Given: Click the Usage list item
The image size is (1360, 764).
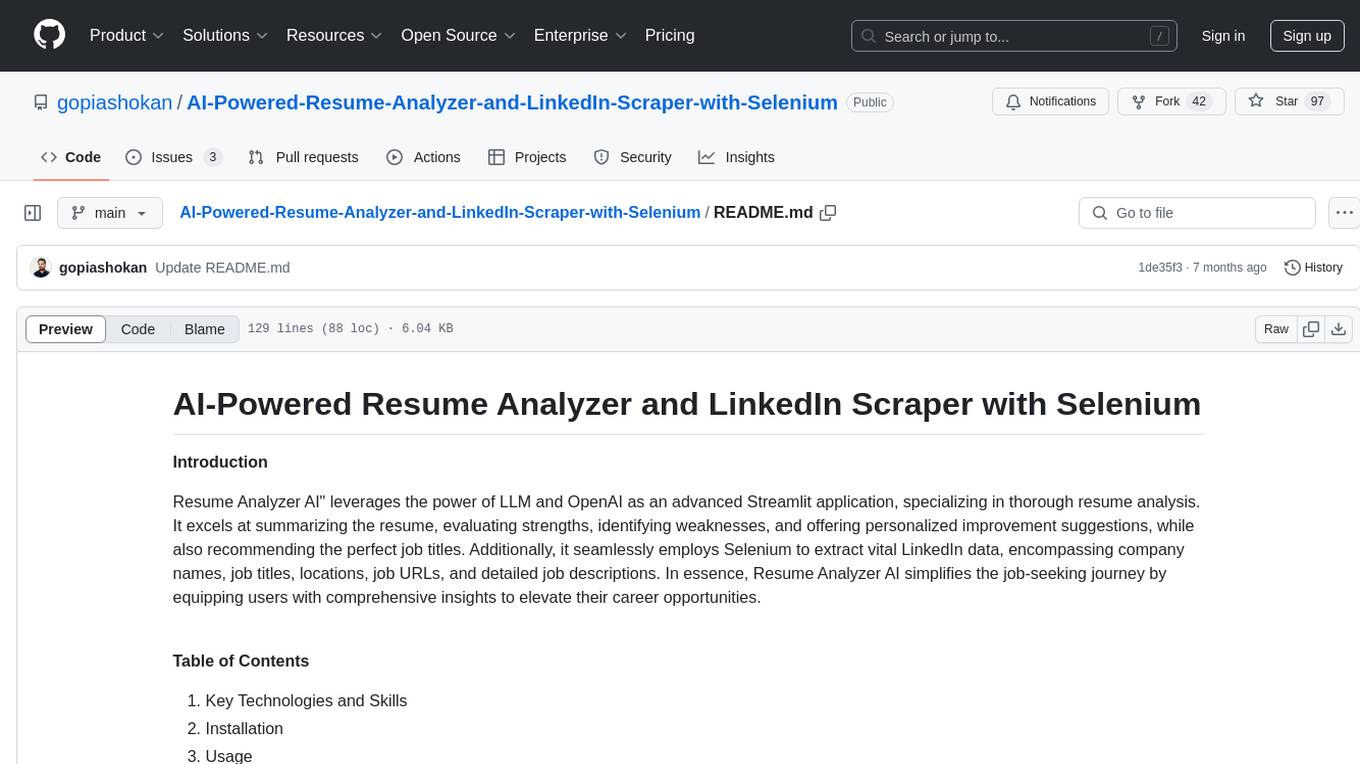Looking at the screenshot, I should tap(229, 756).
